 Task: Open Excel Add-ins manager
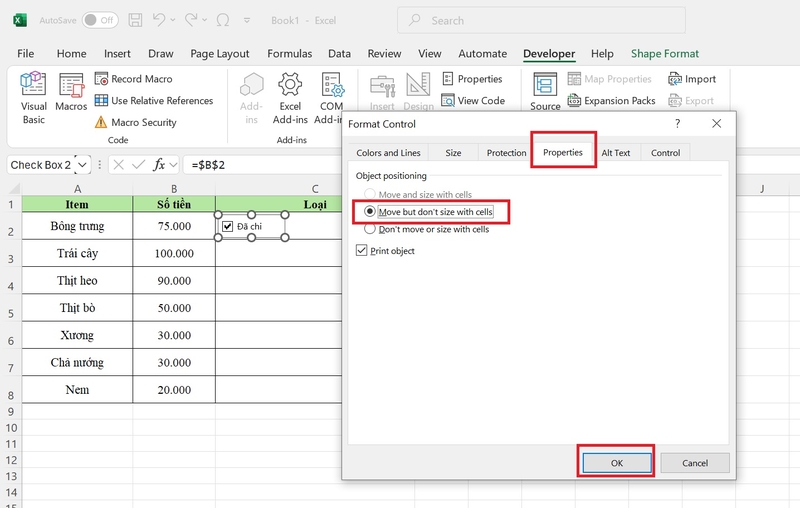(x=290, y=98)
